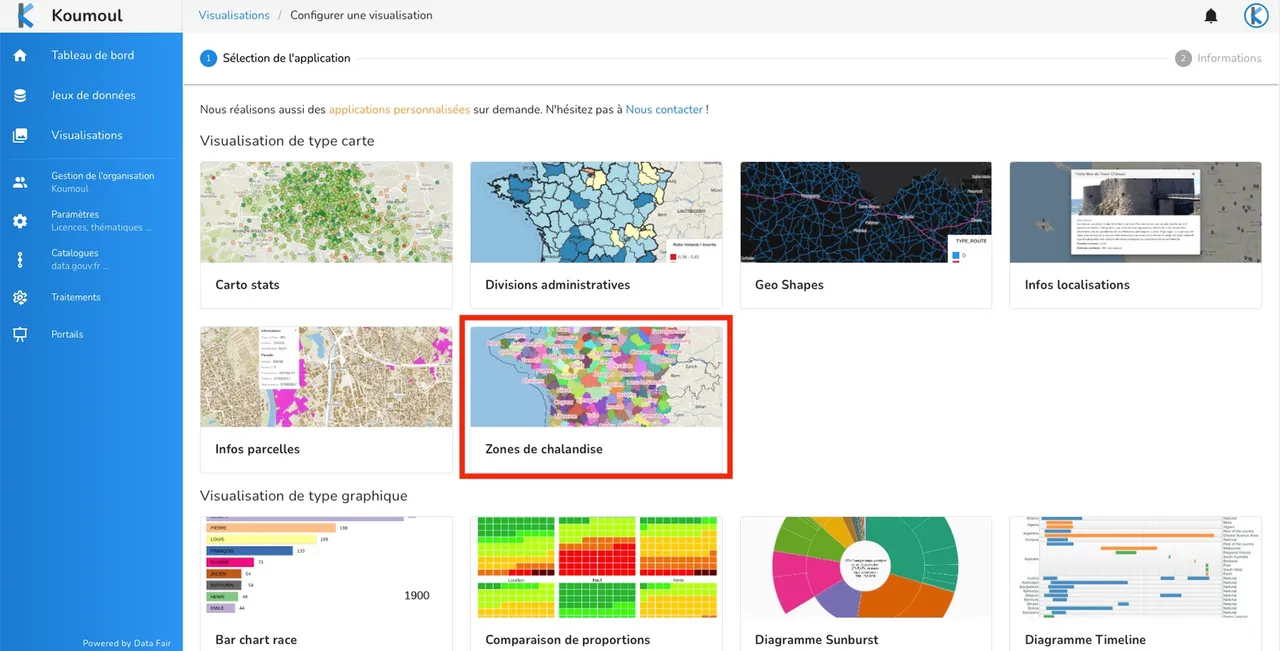Screen dimensions: 1280x651
Task: Open Tableau de bord menu item
Action: point(91,56)
